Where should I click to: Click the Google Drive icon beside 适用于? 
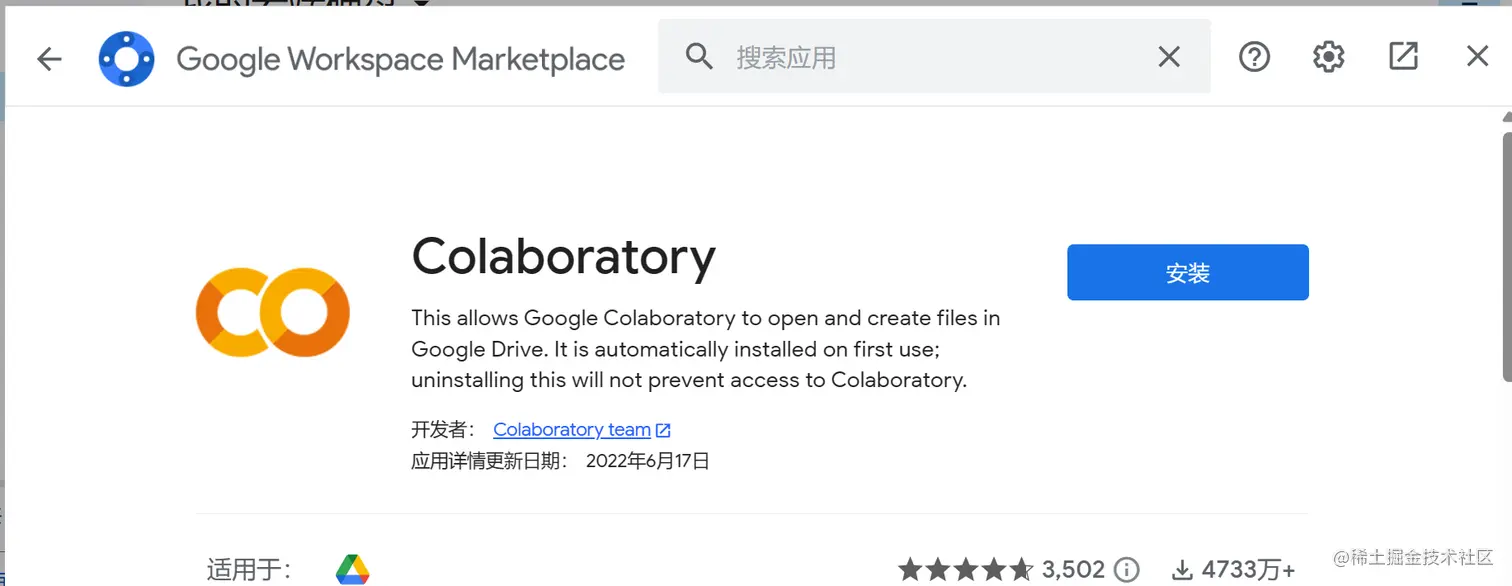(352, 570)
